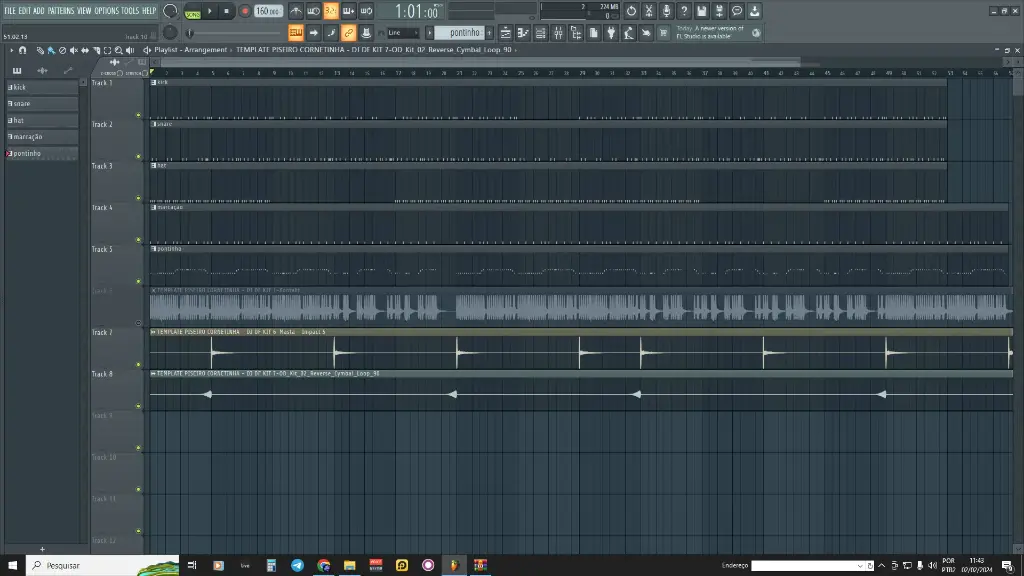This screenshot has height=576, width=1024.
Task: Click the one-click audio recording microphone icon
Action: [x=666, y=11]
